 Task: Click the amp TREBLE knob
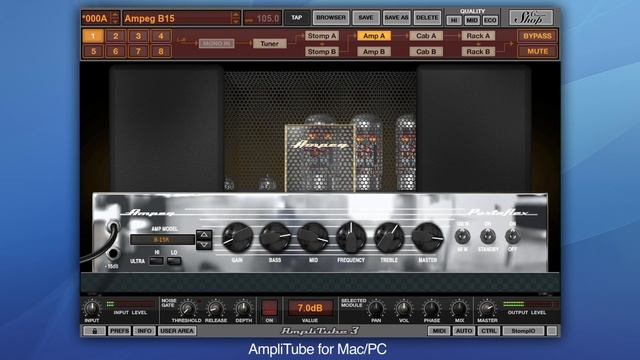pyautogui.click(x=389, y=238)
